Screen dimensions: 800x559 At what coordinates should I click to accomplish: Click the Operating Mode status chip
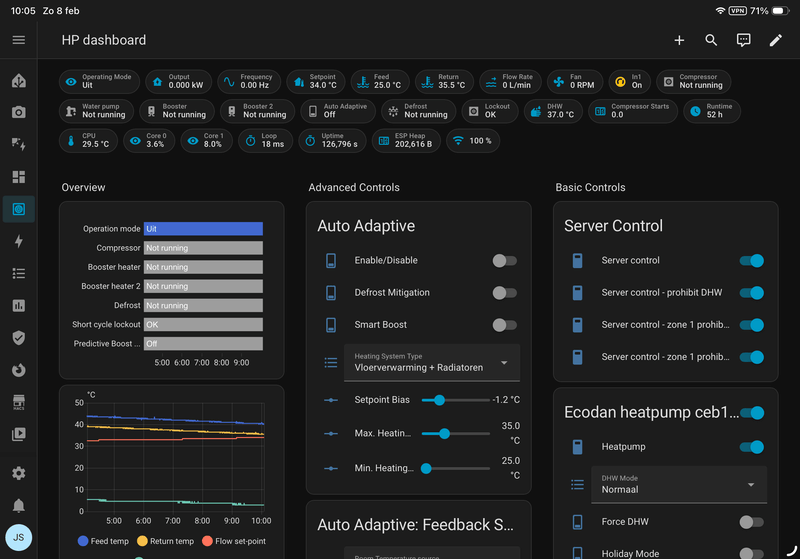pyautogui.click(x=99, y=82)
